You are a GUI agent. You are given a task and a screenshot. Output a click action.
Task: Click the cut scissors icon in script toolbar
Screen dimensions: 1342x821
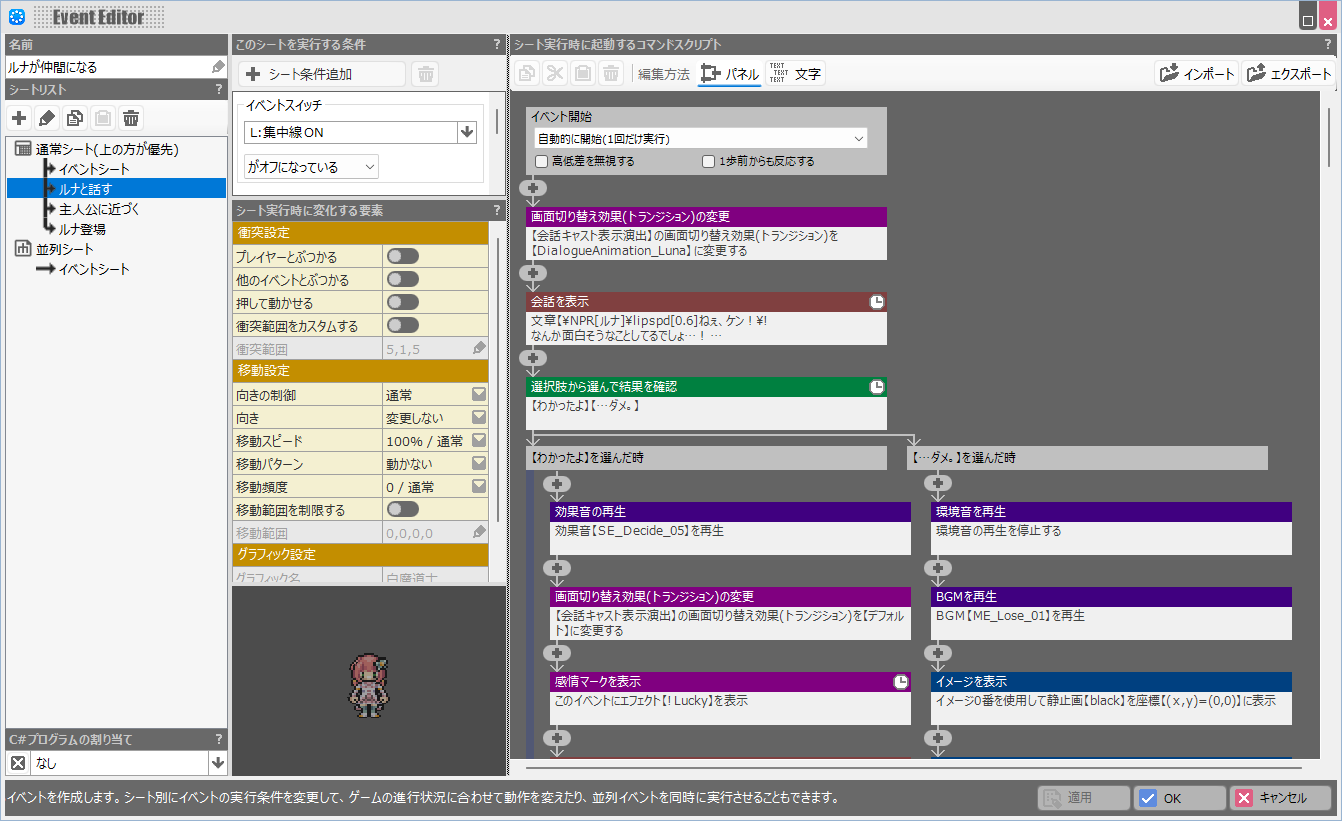[x=555, y=74]
